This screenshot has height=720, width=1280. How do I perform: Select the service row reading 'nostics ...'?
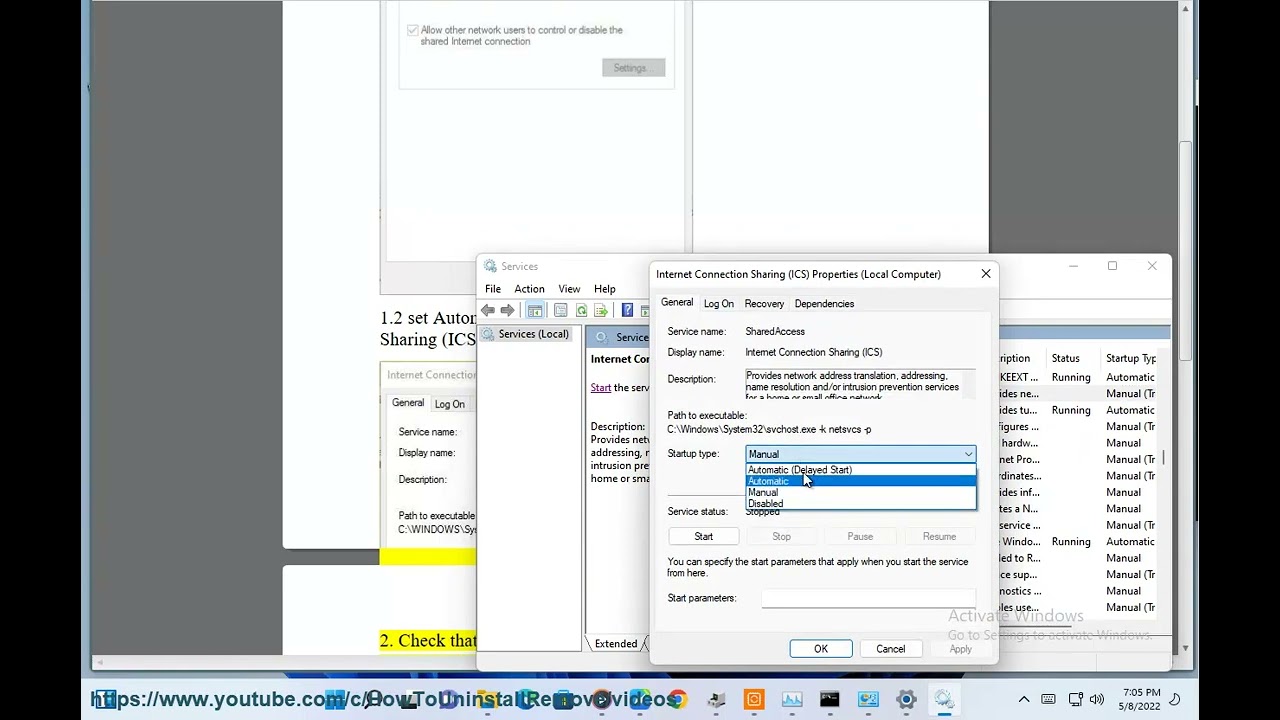click(1078, 591)
